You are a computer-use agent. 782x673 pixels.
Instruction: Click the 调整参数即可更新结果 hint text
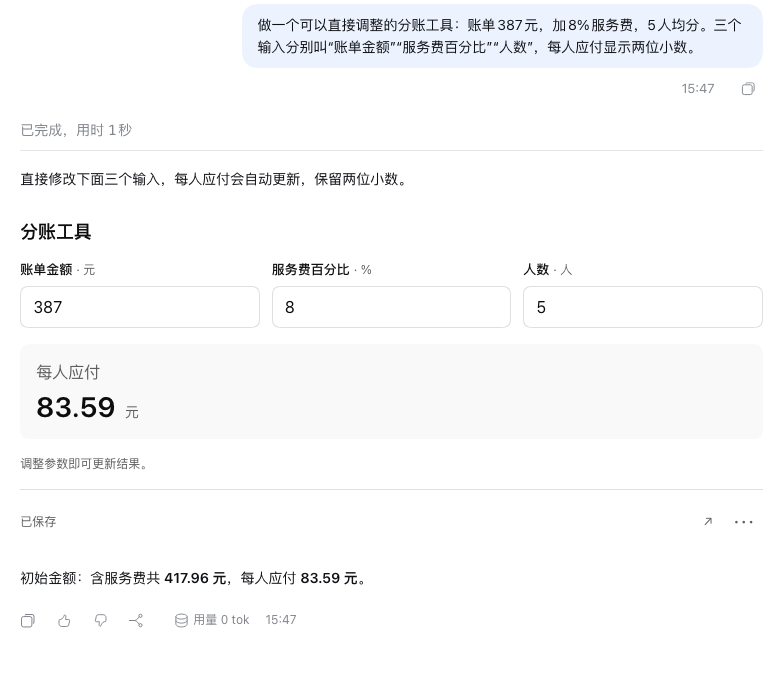click(x=84, y=464)
